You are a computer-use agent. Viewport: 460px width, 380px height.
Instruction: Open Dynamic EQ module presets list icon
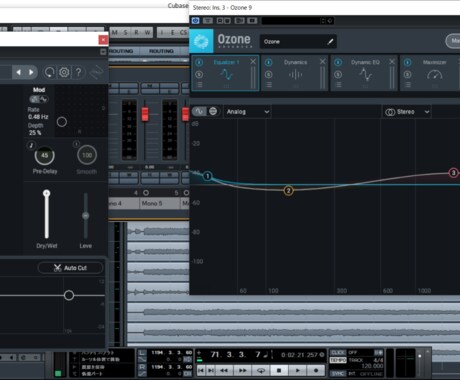click(338, 85)
